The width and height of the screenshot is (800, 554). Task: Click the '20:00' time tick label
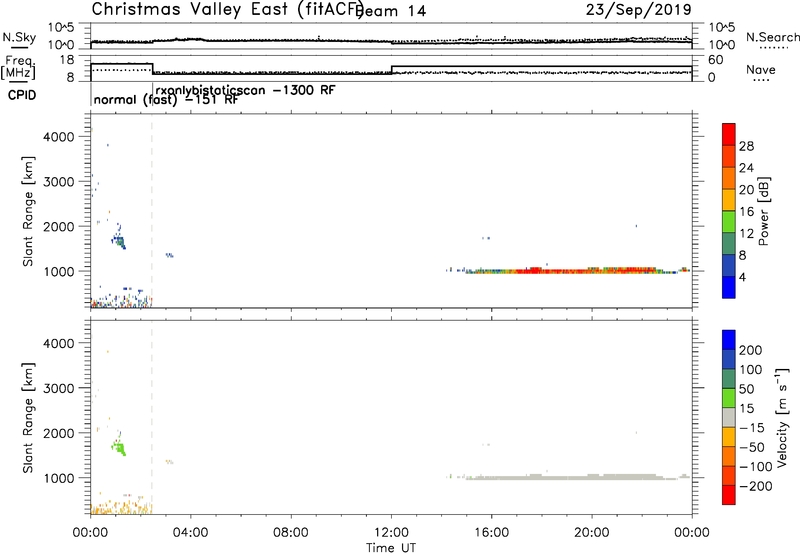591,533
